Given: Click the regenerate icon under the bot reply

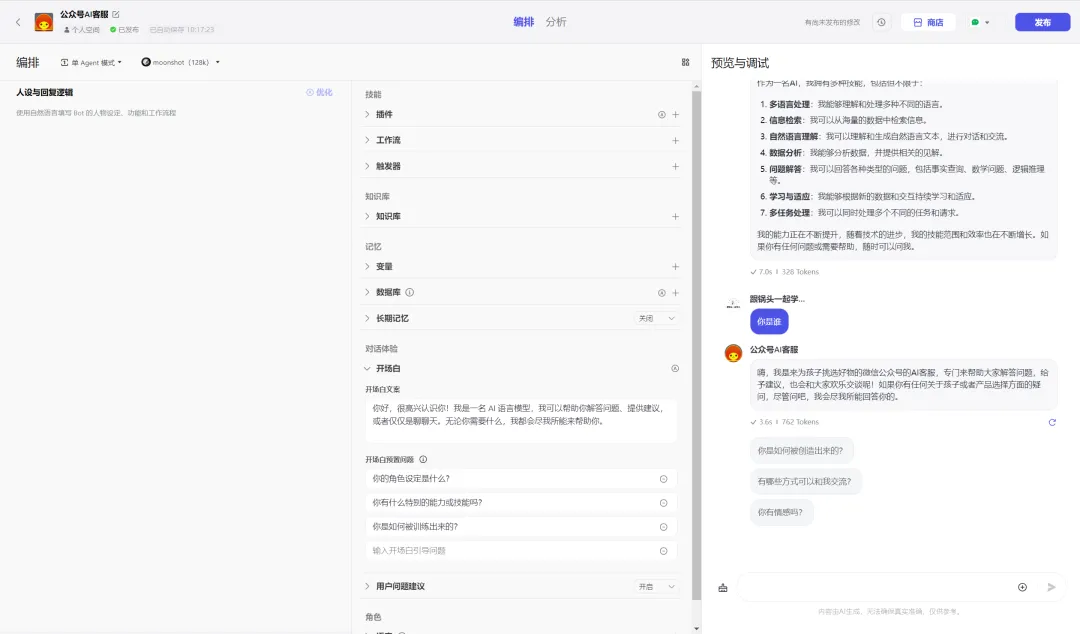Looking at the screenshot, I should pyautogui.click(x=1051, y=422).
